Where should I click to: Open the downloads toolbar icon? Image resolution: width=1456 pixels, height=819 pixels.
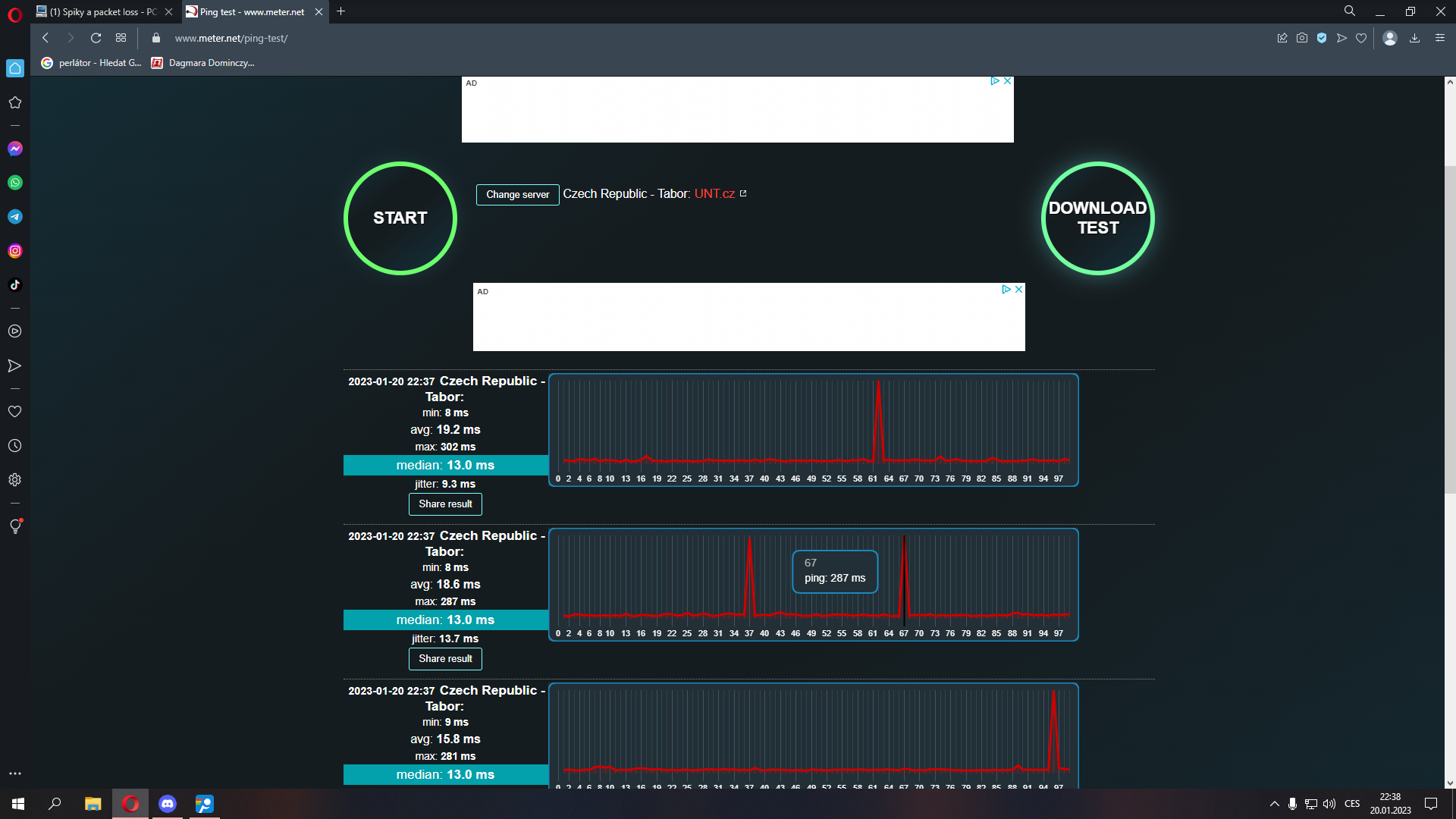coord(1414,38)
